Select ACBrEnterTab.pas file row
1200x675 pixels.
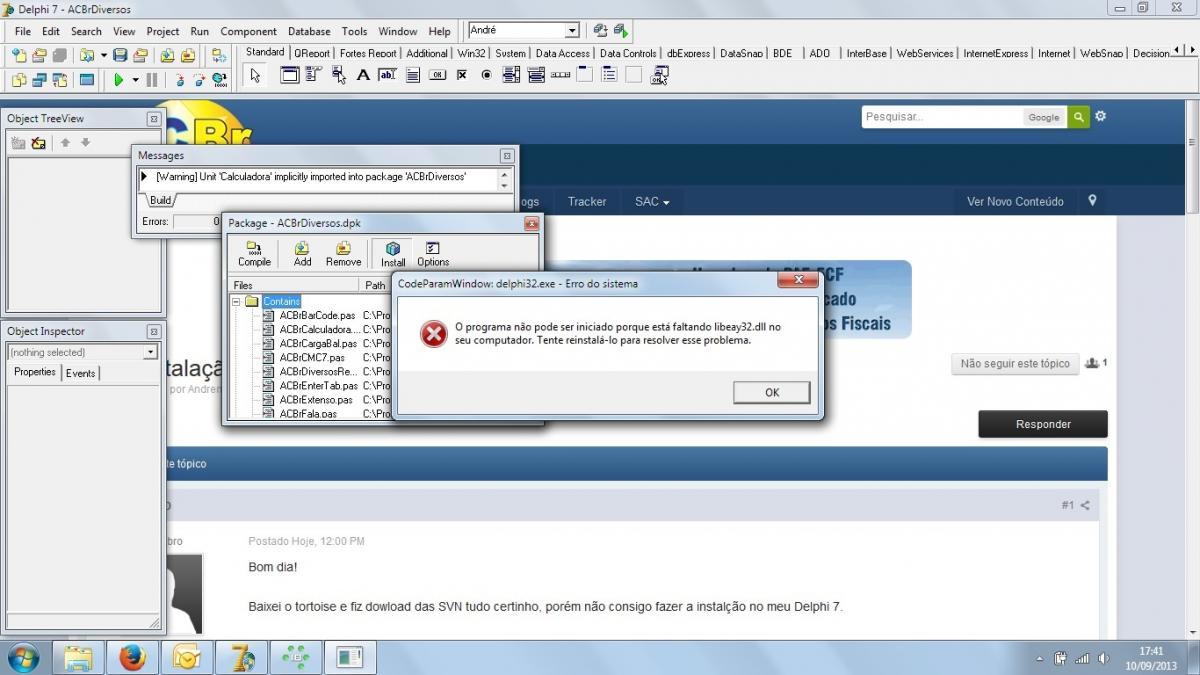point(318,385)
